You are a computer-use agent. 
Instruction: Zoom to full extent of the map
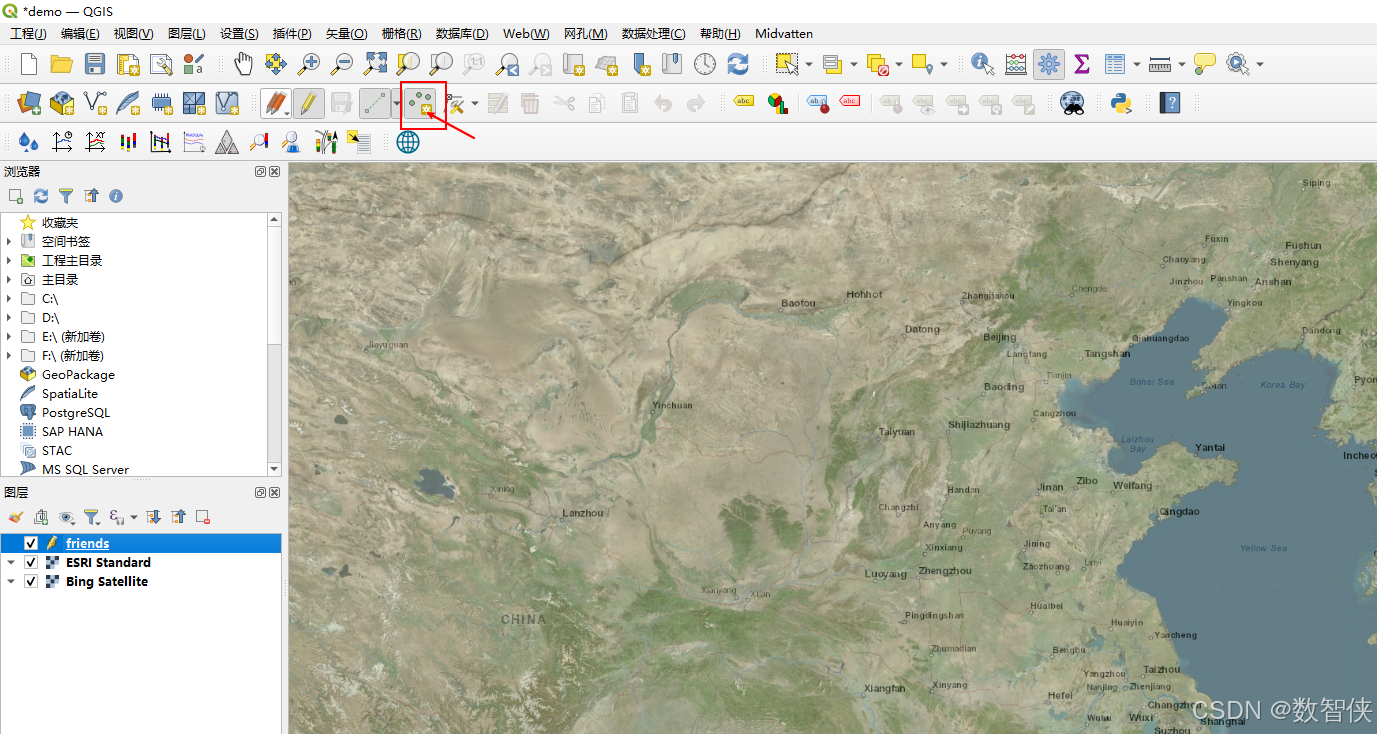tap(375, 64)
